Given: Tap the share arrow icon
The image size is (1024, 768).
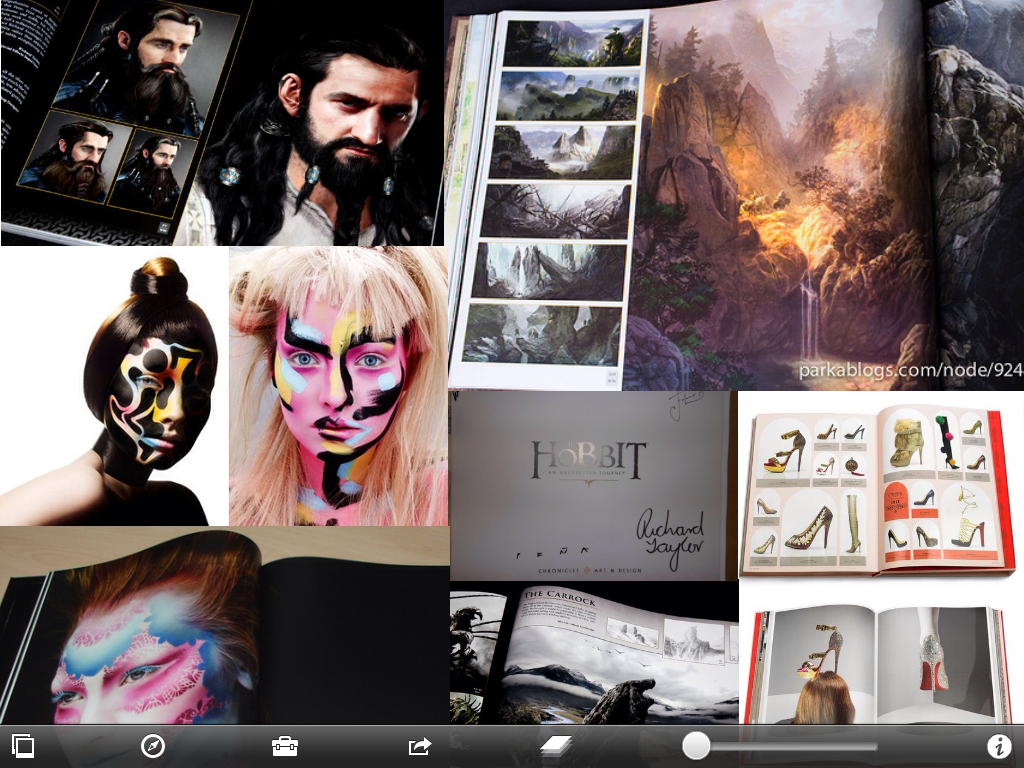Looking at the screenshot, I should [x=420, y=746].
